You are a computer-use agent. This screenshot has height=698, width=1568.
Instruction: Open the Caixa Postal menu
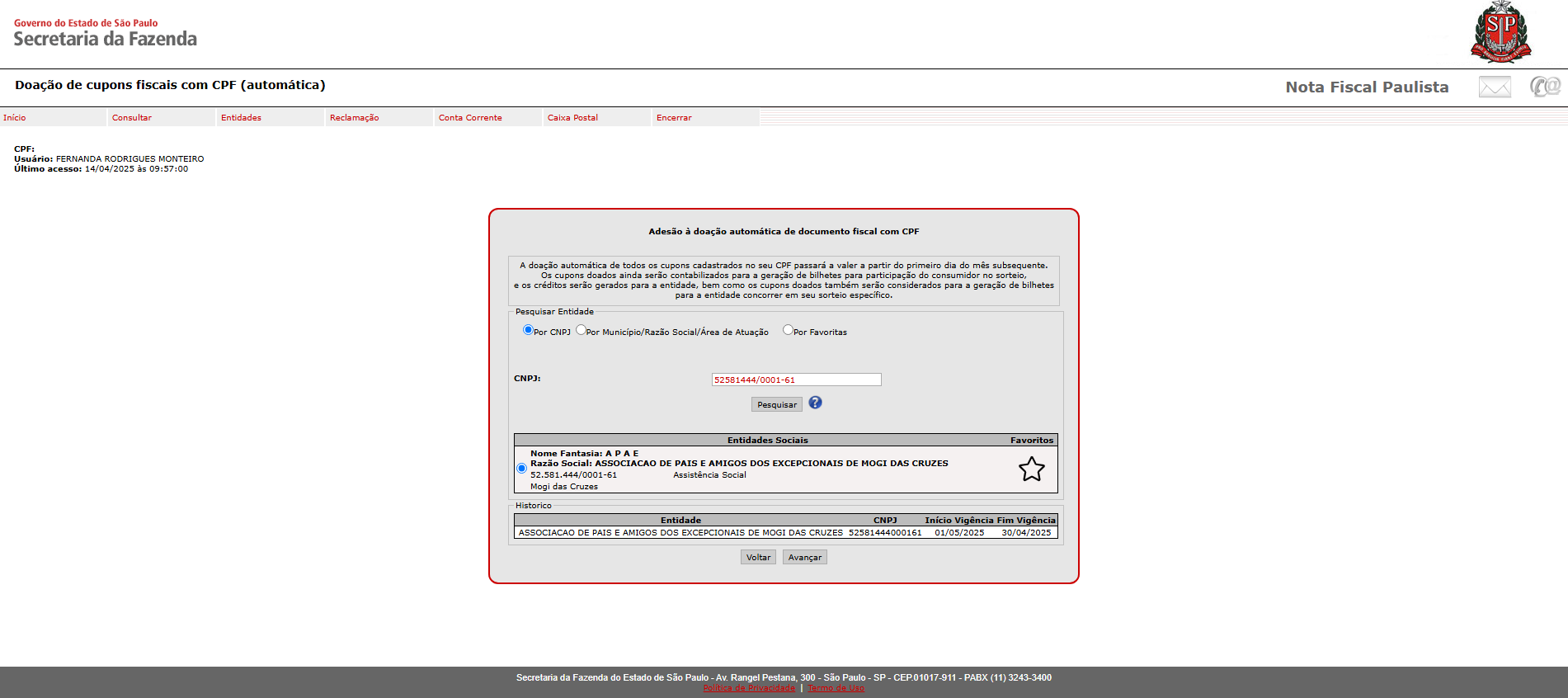(x=572, y=118)
